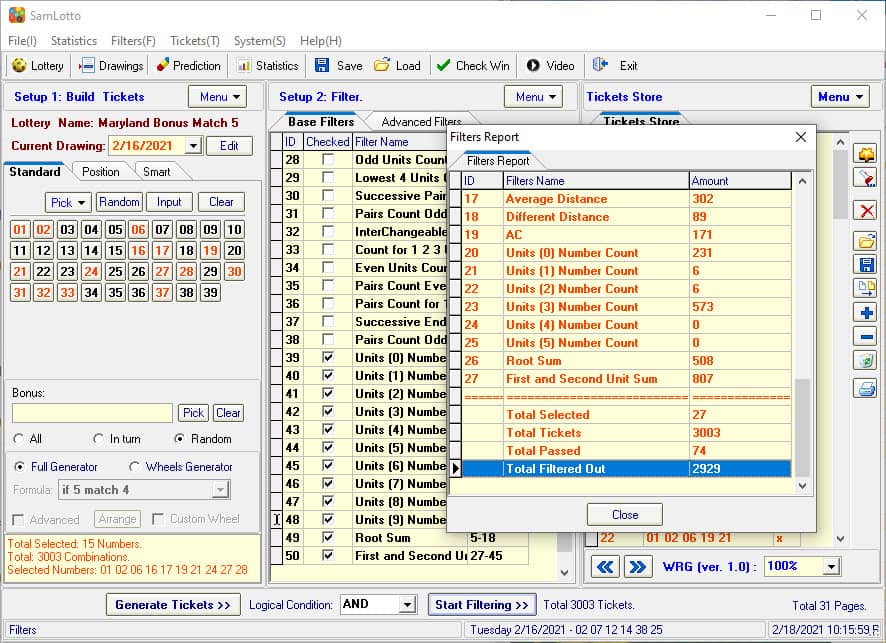Click the blue plus add icon in Tickets Store
This screenshot has width=886, height=643.
(866, 312)
